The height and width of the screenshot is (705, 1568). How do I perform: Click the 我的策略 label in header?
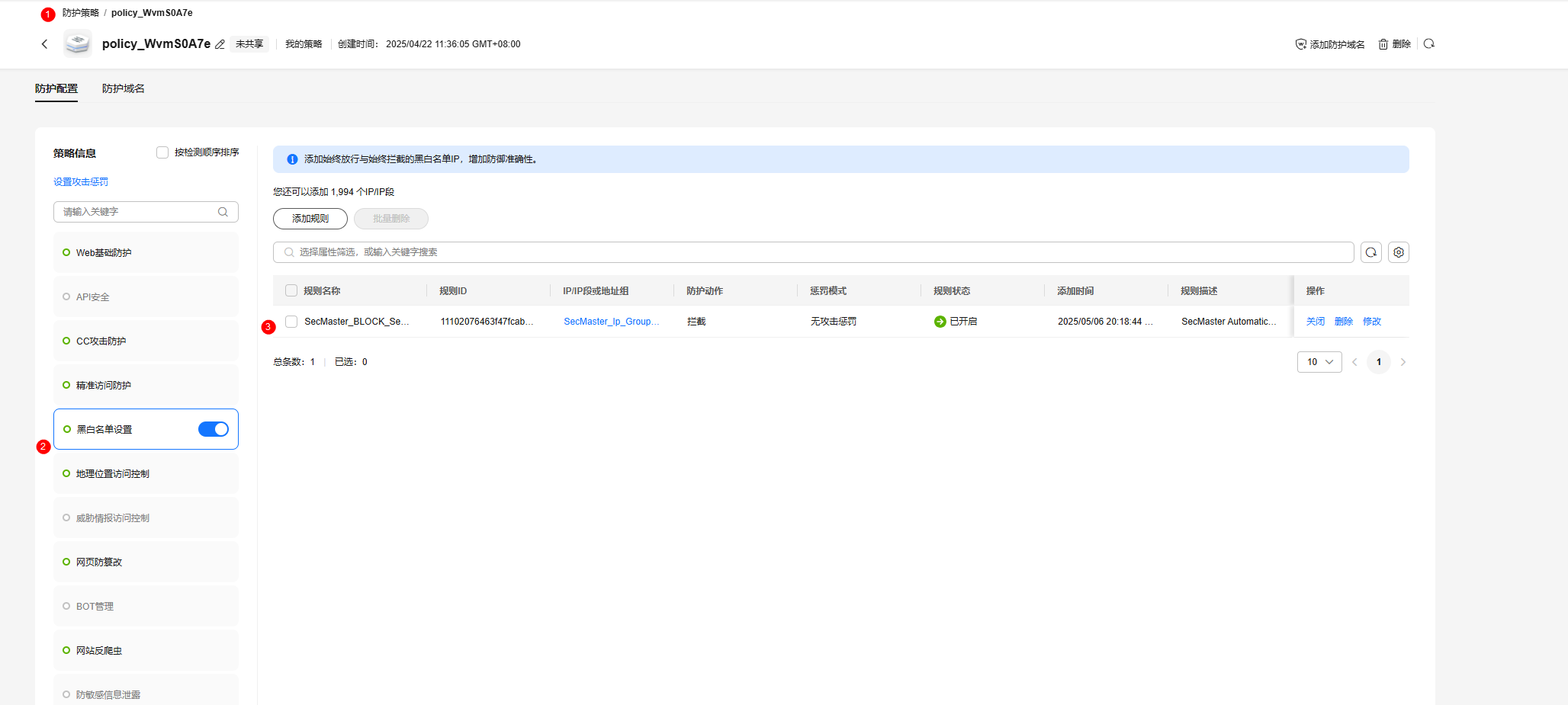tap(304, 44)
